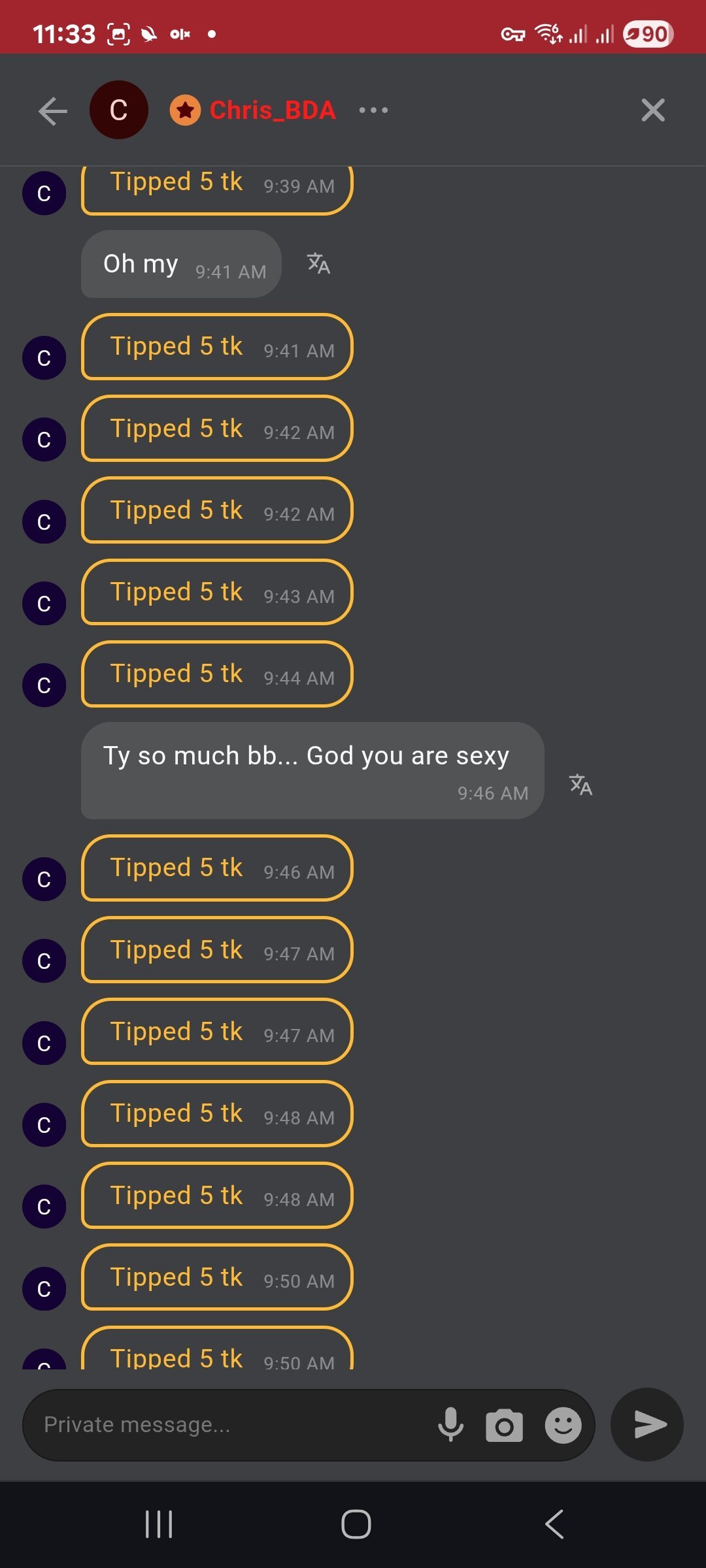Open camera to attach a photo
The width and height of the screenshot is (706, 1568).
coord(504,1425)
